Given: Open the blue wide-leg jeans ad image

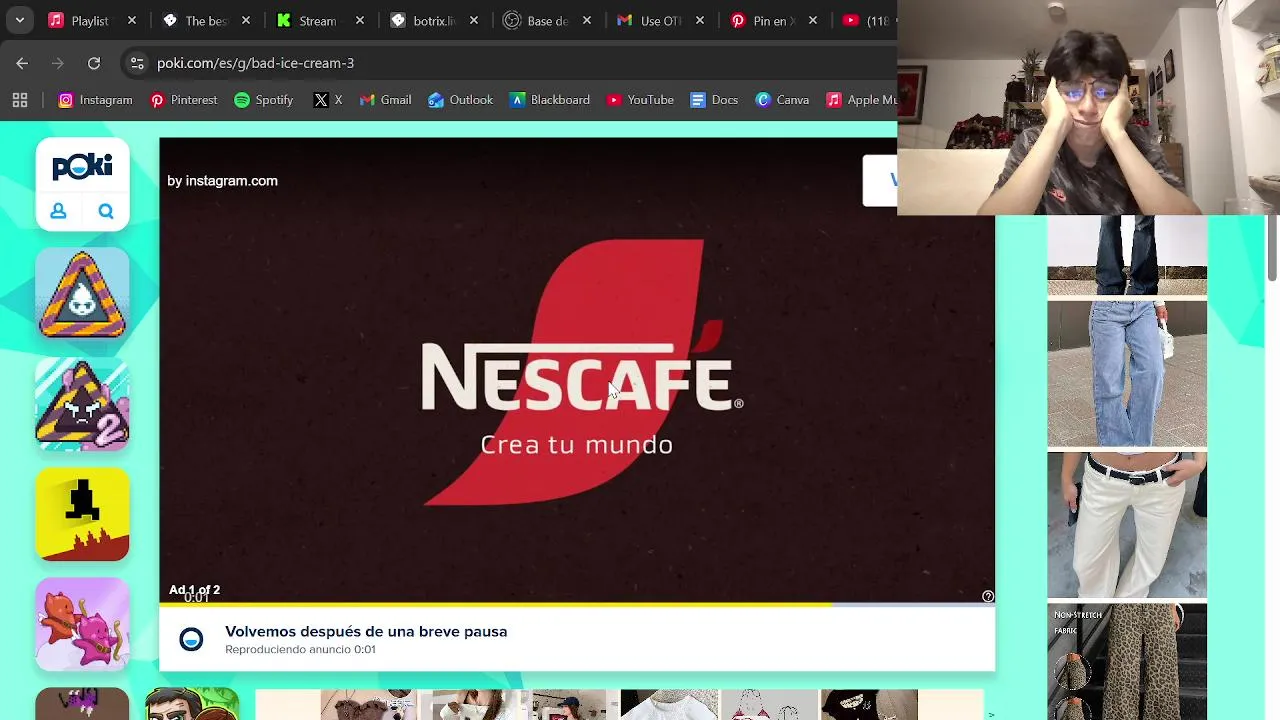Looking at the screenshot, I should 1127,373.
